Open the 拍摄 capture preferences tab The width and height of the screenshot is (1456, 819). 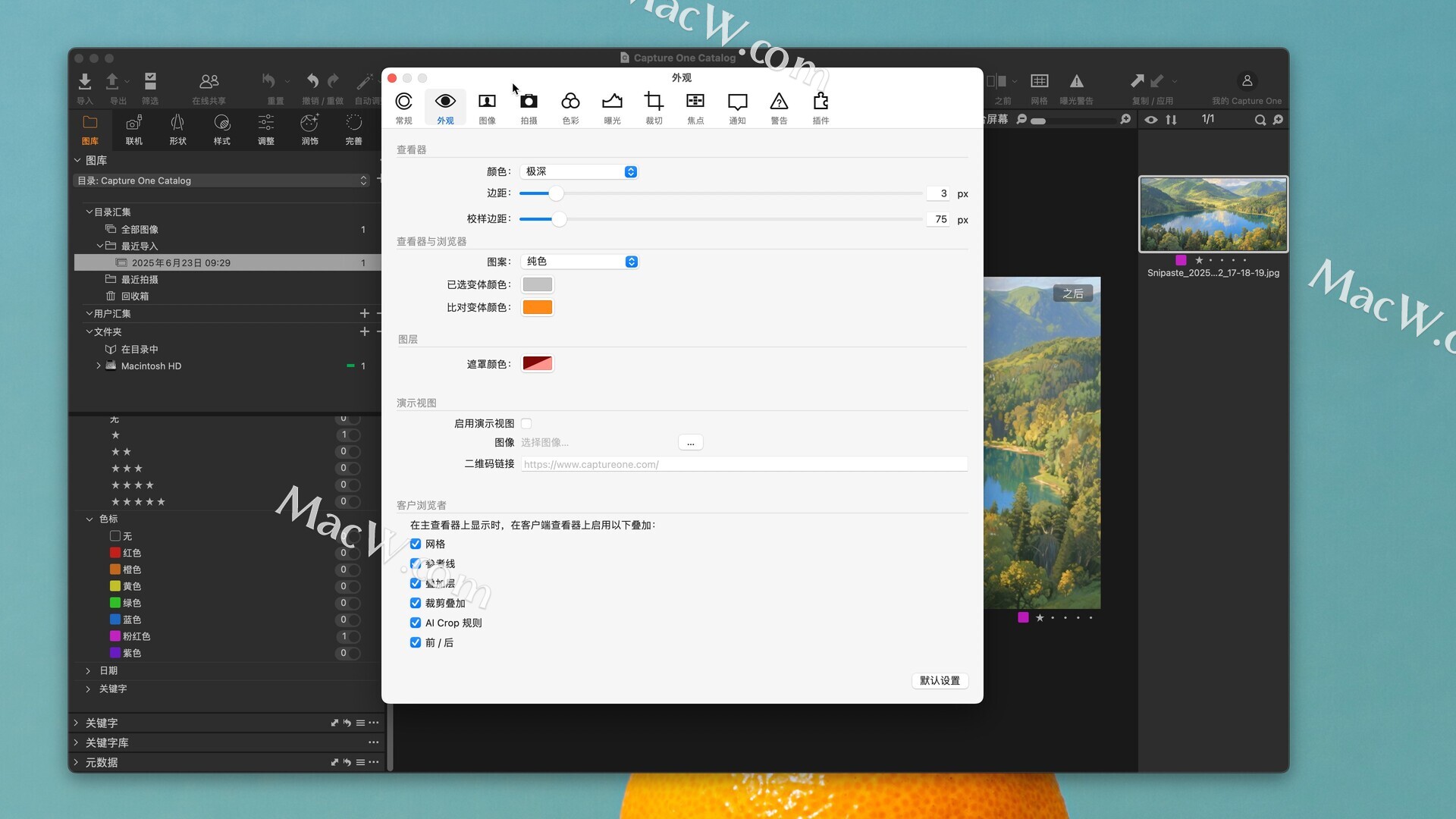tap(529, 108)
